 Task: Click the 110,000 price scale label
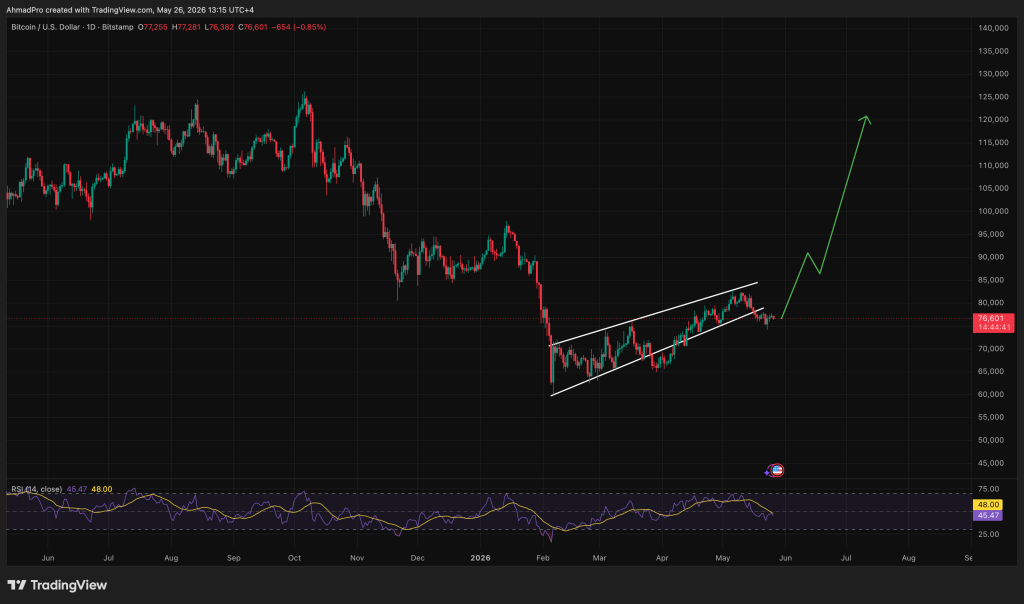(993, 165)
